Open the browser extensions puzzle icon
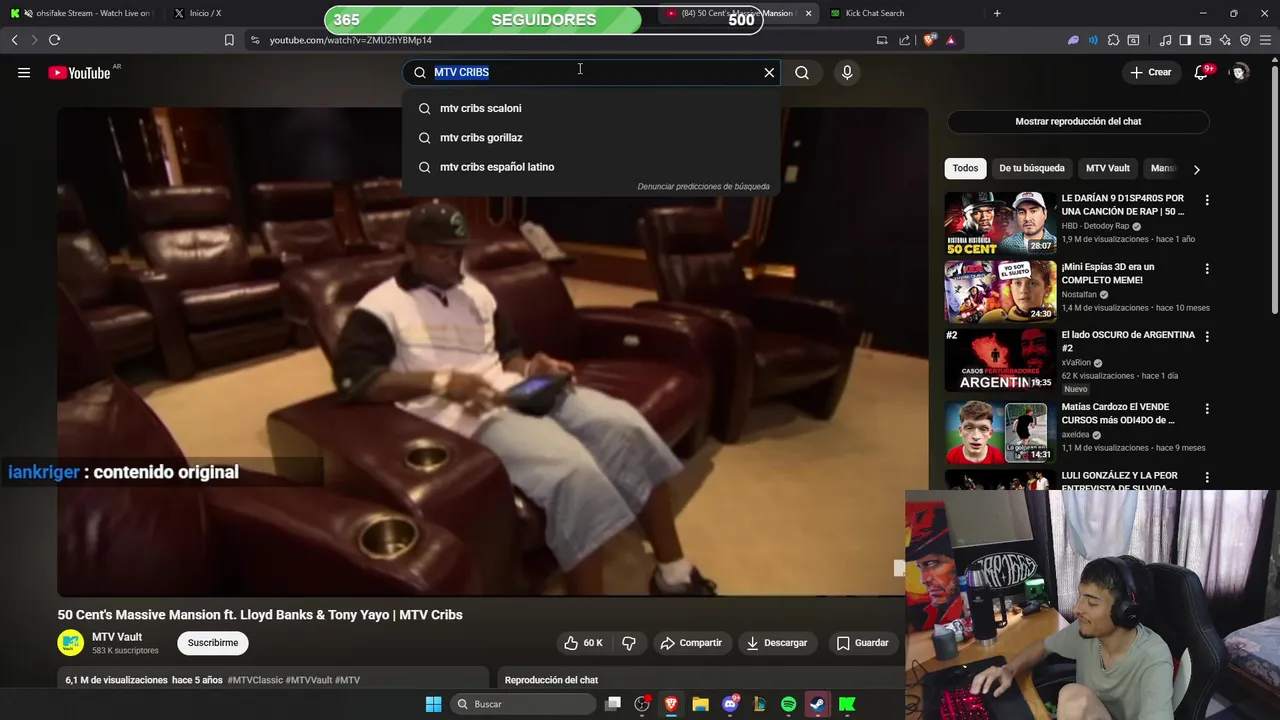Image resolution: width=1280 pixels, height=720 pixels. (1113, 40)
